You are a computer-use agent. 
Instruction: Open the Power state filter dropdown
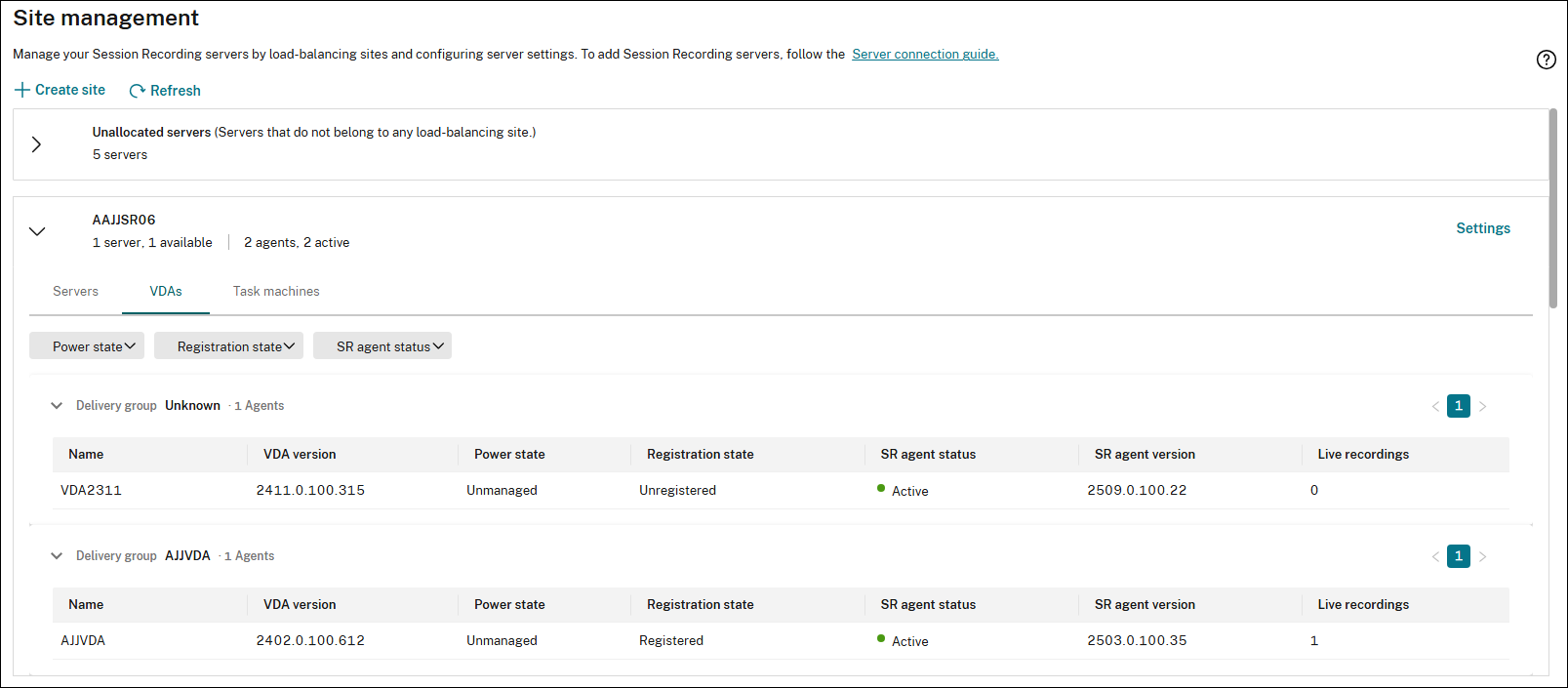(87, 346)
